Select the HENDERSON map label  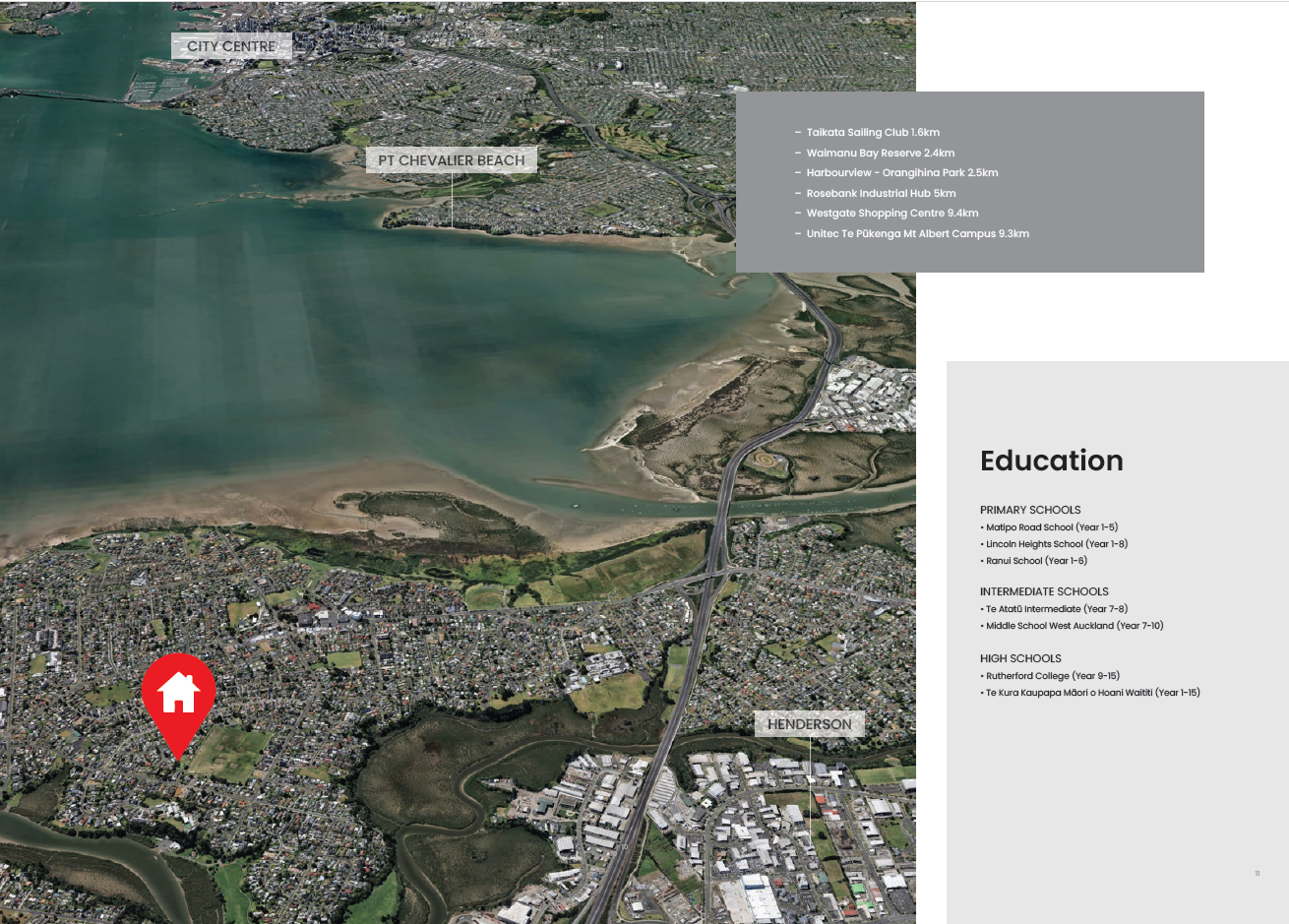click(x=809, y=724)
